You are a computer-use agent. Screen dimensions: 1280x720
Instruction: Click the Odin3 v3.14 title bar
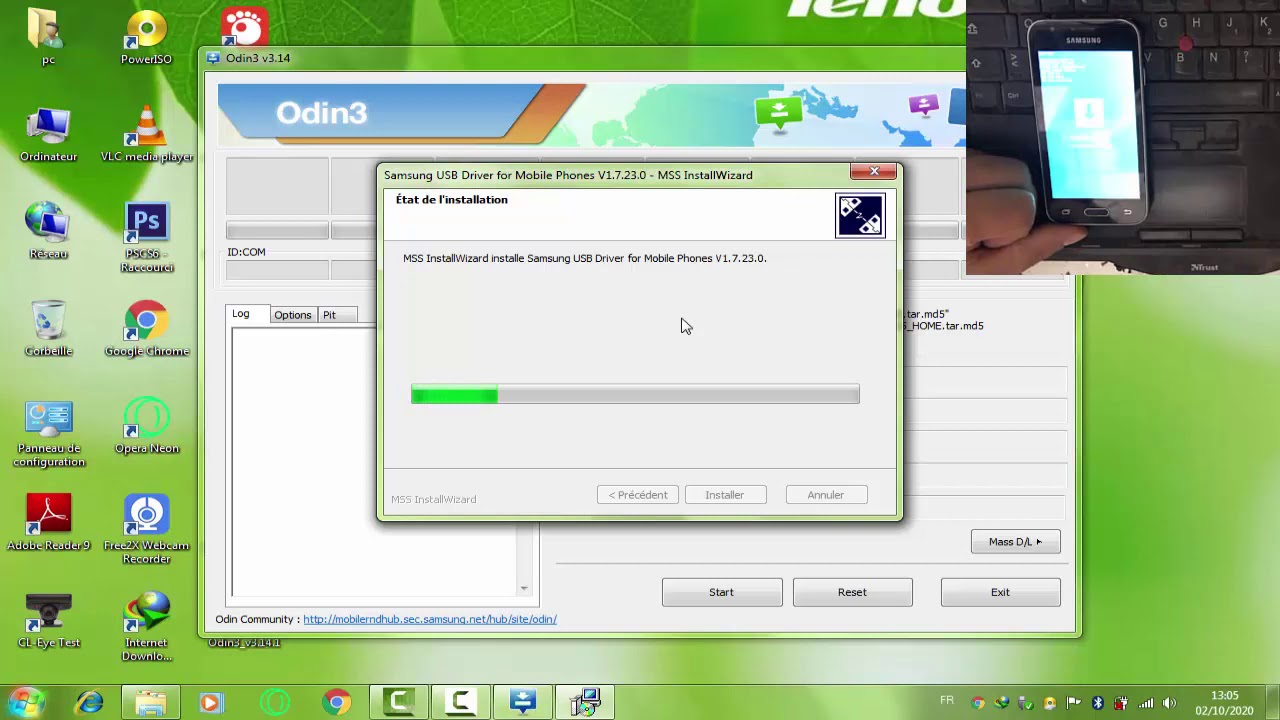coord(583,58)
